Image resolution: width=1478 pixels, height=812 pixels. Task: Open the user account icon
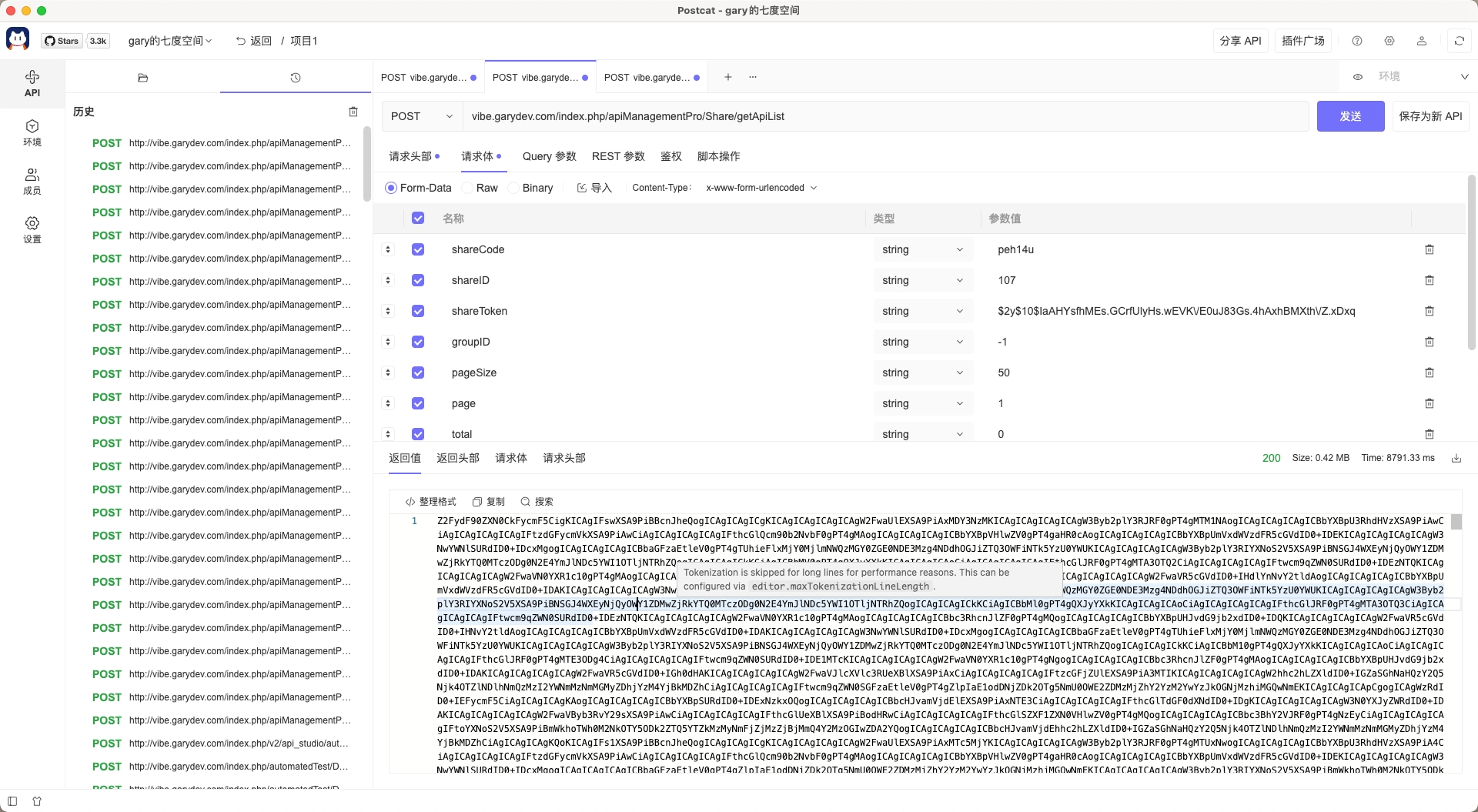(x=1422, y=41)
